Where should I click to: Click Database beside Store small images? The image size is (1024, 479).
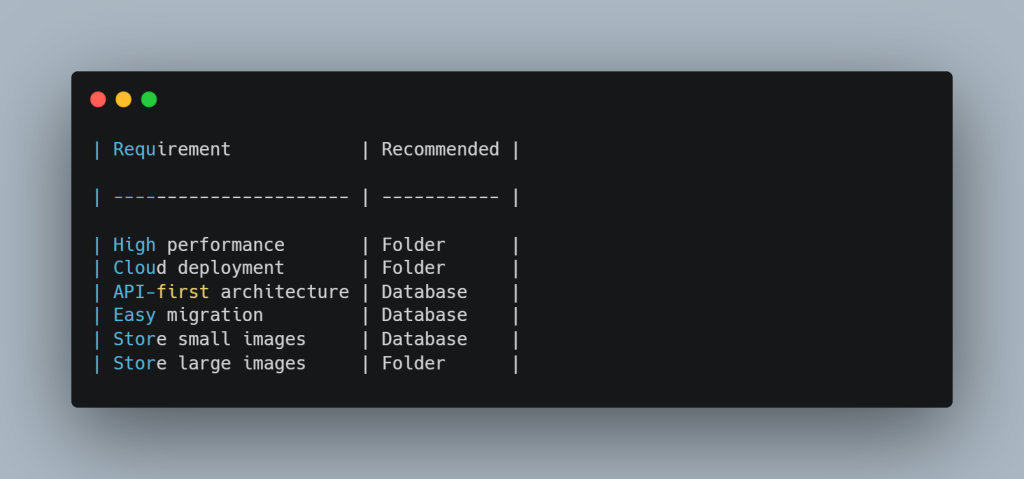(x=424, y=340)
